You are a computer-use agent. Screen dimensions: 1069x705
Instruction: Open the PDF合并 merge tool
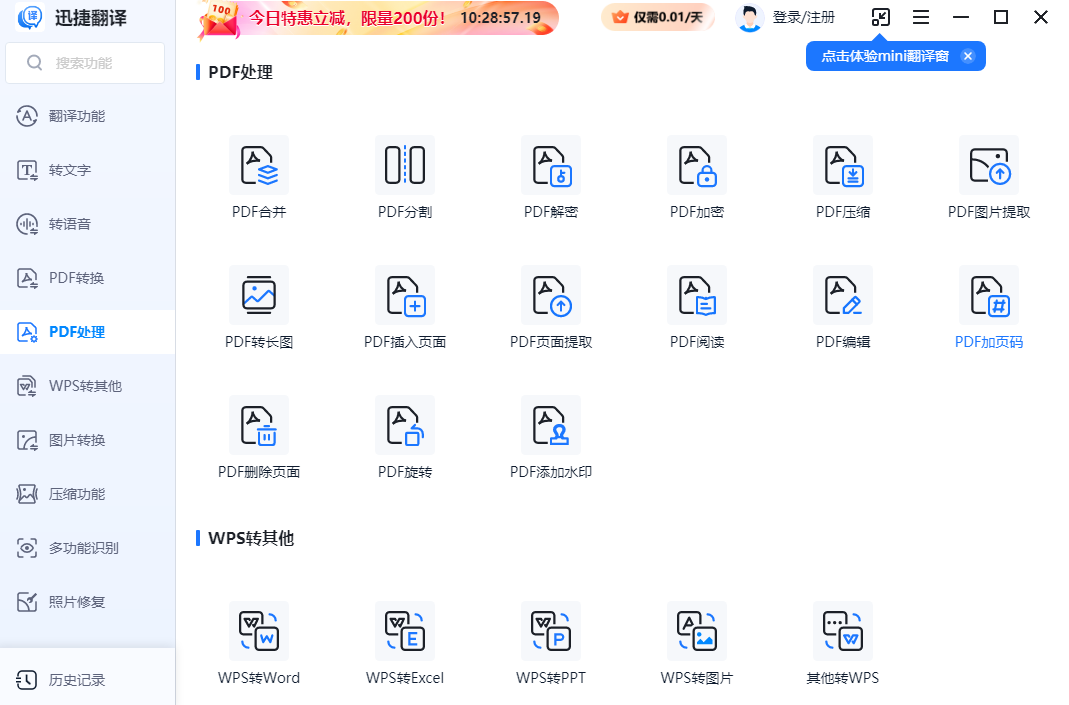pos(259,166)
